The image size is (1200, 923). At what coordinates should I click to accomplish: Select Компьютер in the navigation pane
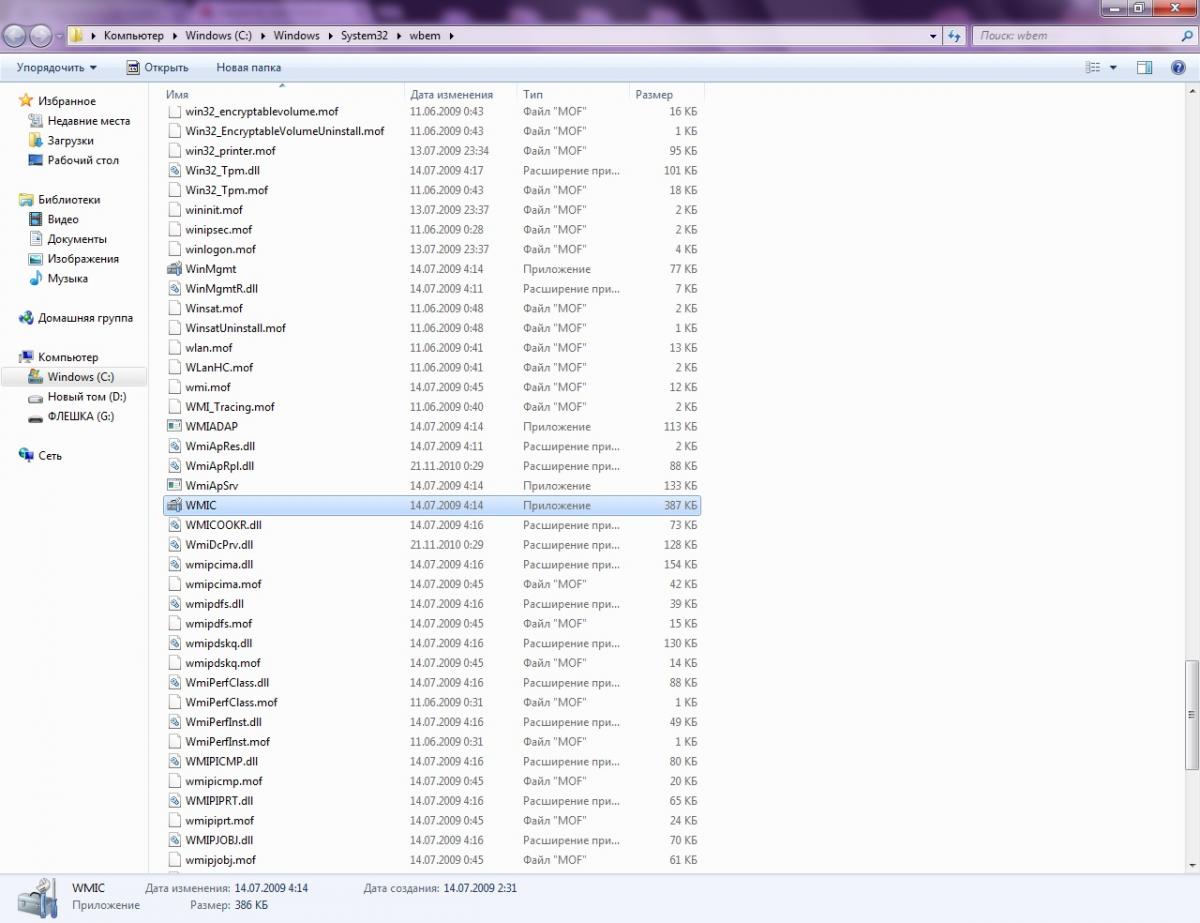[x=68, y=357]
